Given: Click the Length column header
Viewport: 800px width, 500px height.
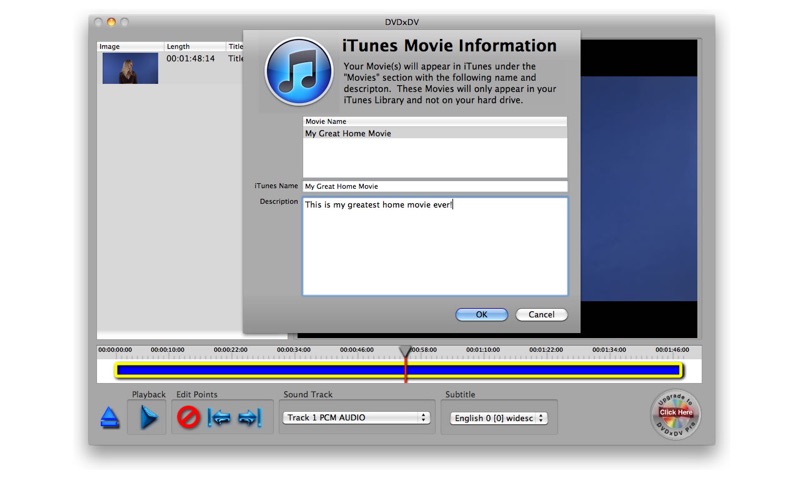Looking at the screenshot, I should point(195,46).
